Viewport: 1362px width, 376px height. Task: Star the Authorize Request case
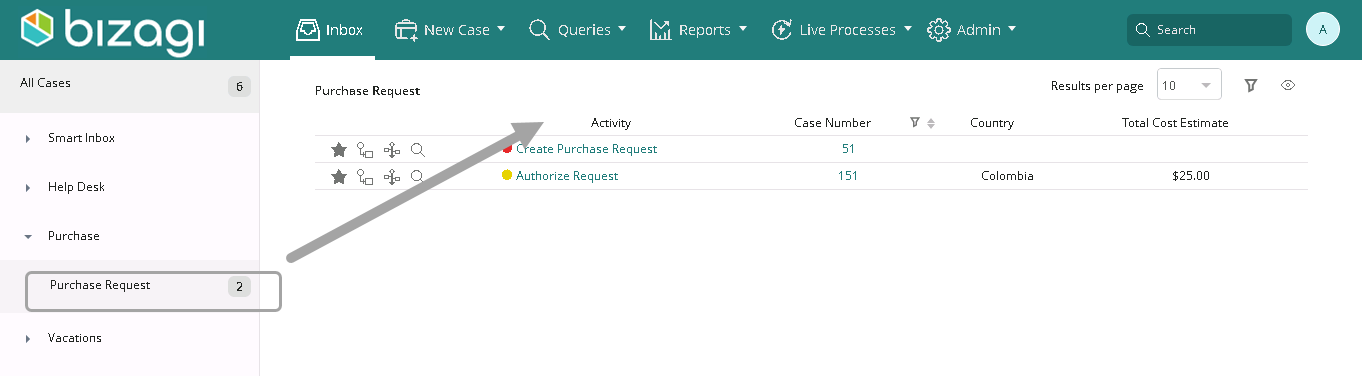point(339,176)
